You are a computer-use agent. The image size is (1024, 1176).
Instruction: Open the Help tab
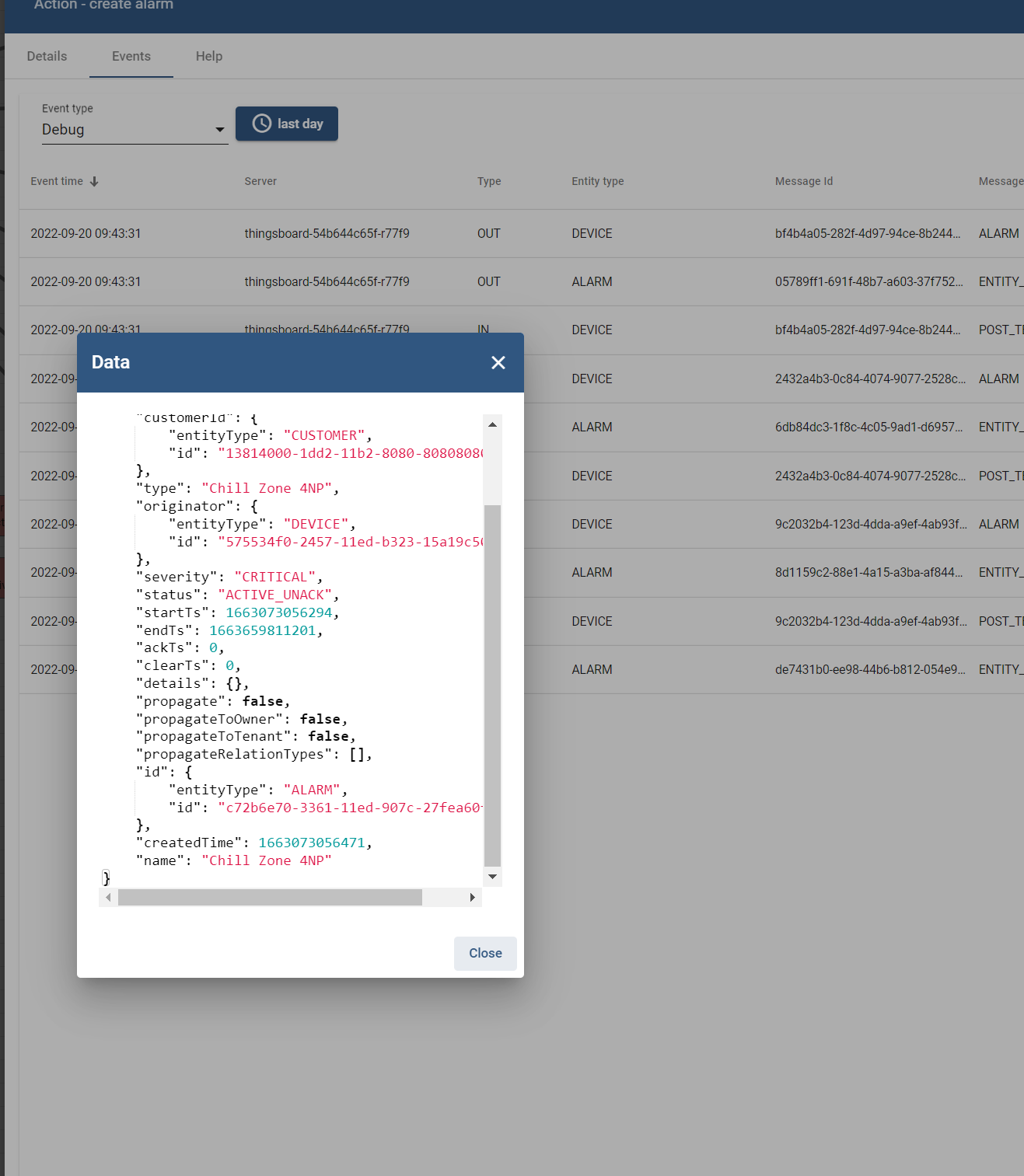pos(208,56)
